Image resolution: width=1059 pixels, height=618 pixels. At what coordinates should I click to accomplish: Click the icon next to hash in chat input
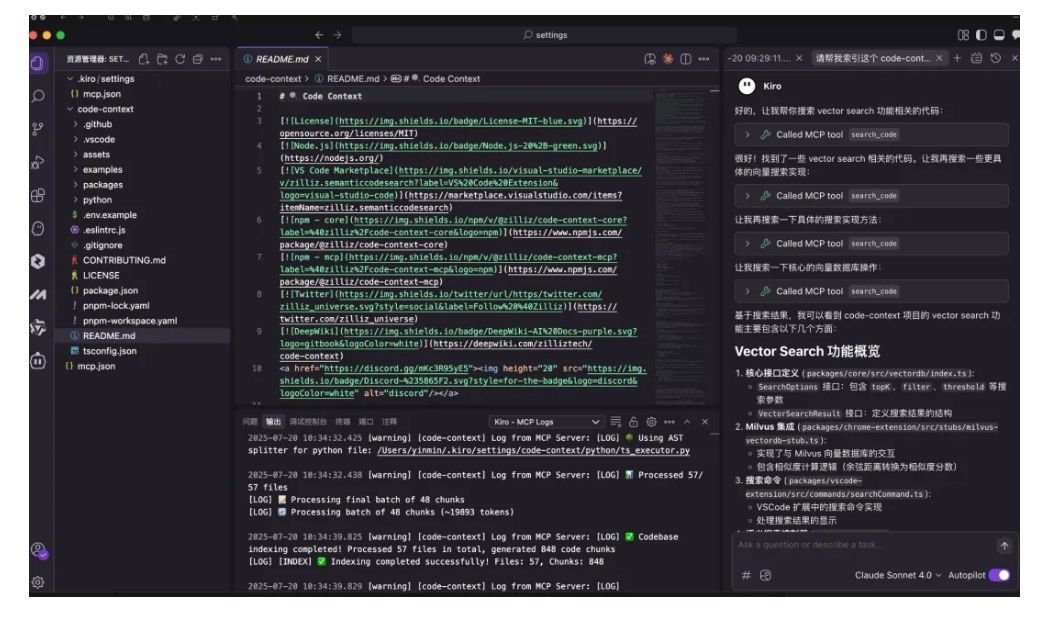pyautogui.click(x=765, y=575)
